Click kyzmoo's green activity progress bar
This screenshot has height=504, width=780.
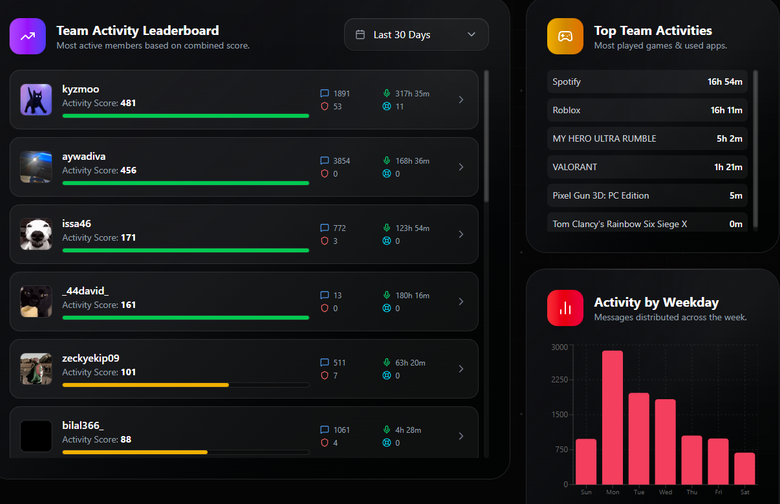(185, 116)
